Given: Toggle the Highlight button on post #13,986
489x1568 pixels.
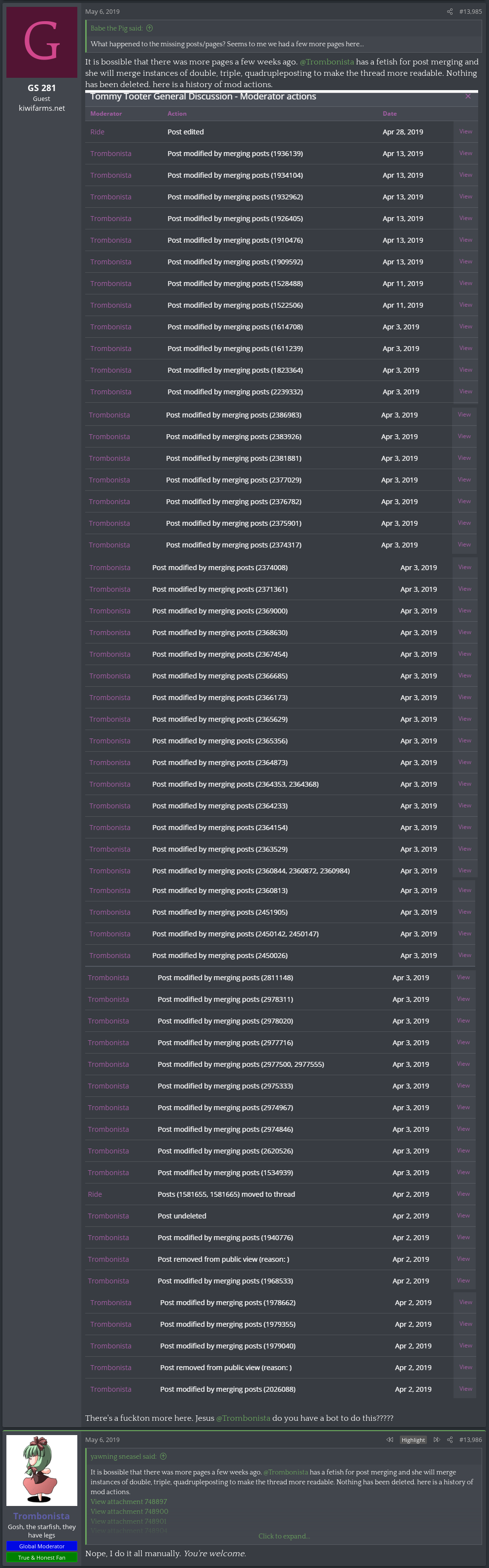Looking at the screenshot, I should pos(413,1440).
